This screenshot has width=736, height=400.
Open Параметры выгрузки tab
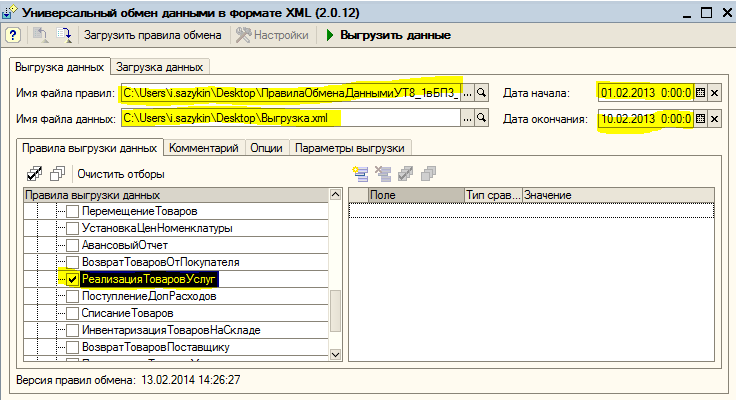pos(350,148)
